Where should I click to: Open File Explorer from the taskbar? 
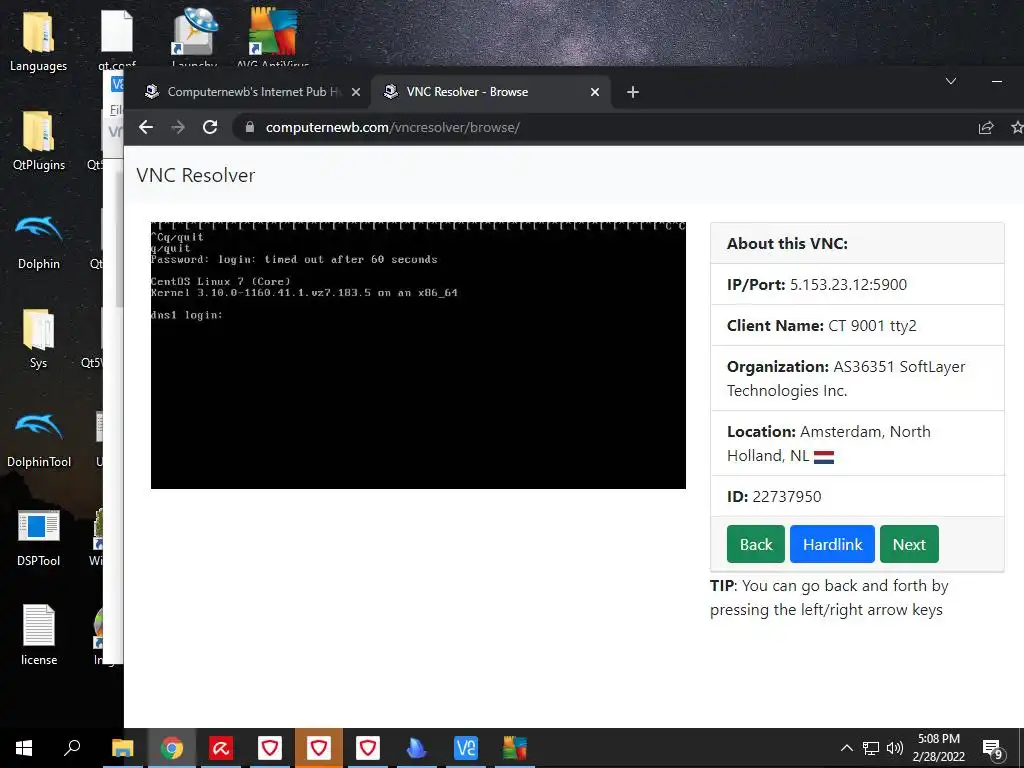(x=123, y=748)
